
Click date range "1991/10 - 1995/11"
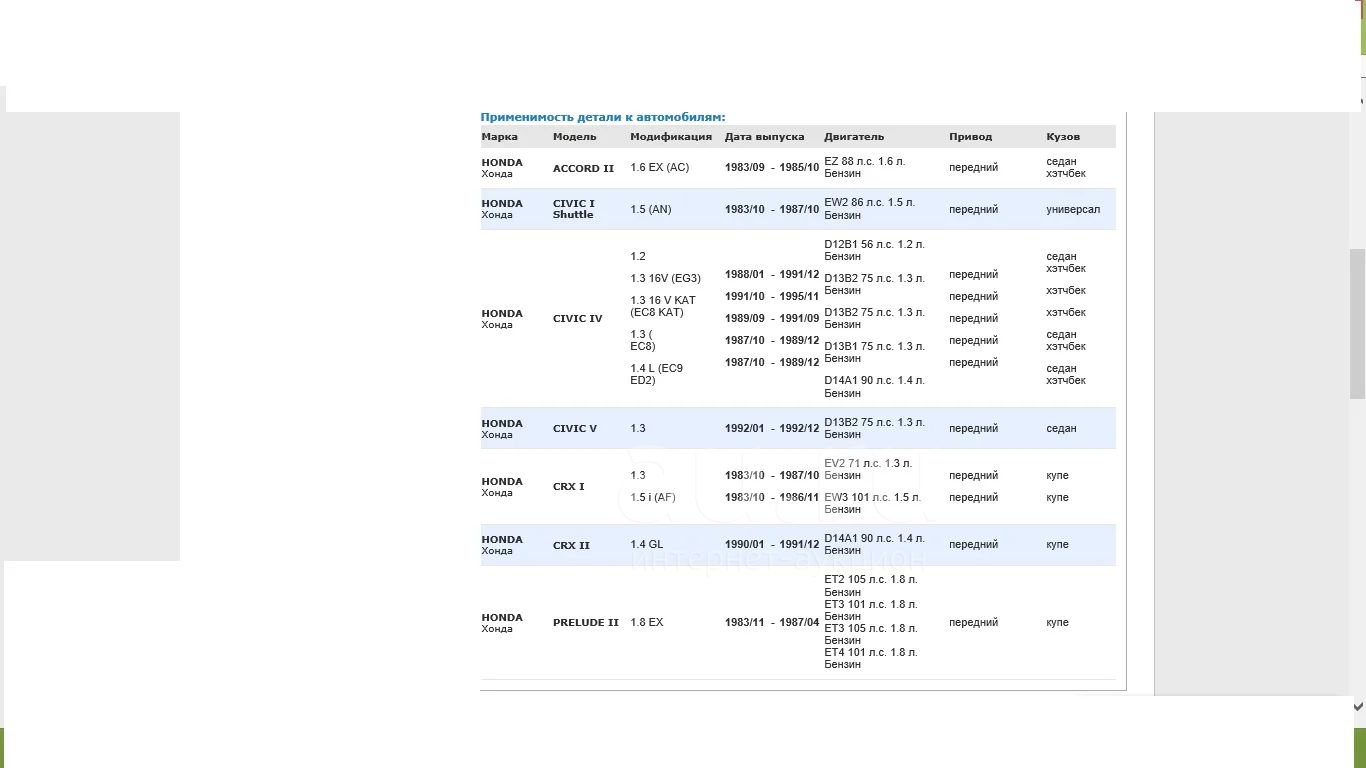pos(771,297)
